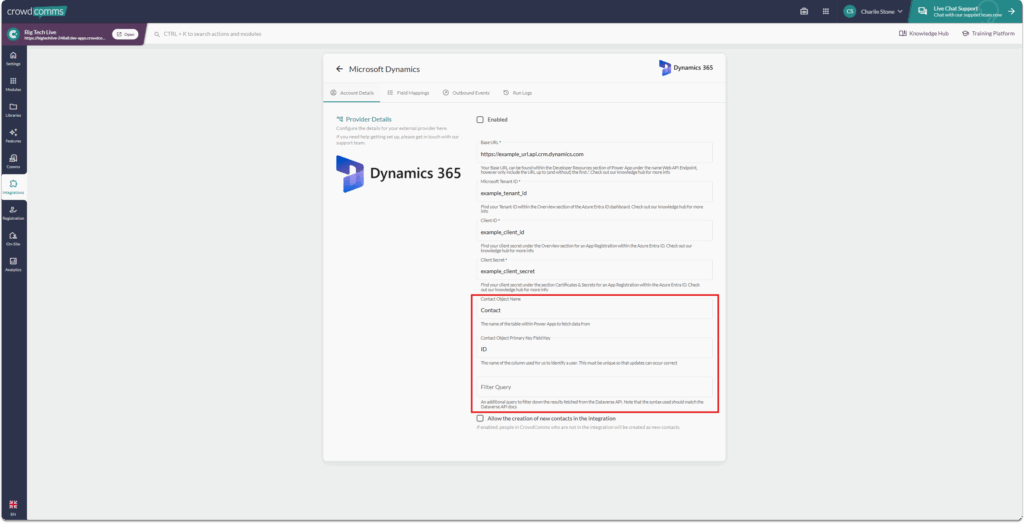Click into the Filter Query field
This screenshot has height=523, width=1024.
pos(594,386)
